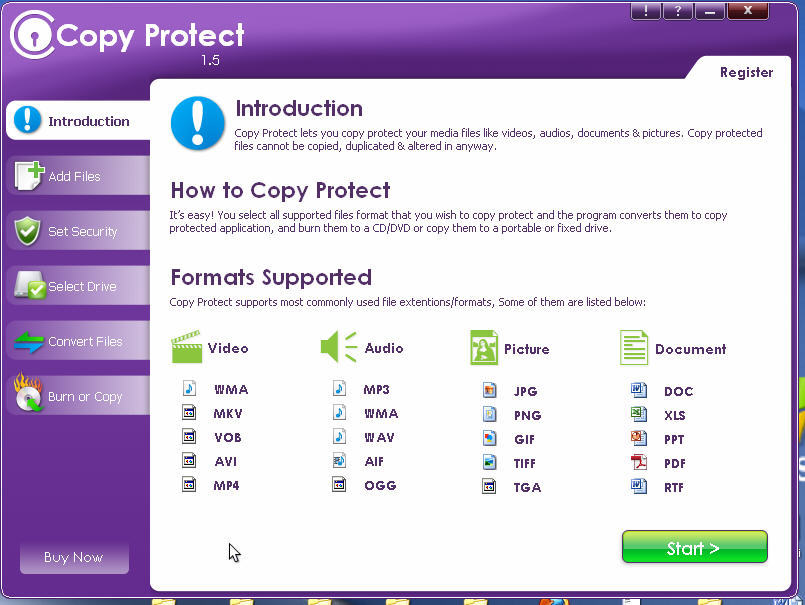805x605 pixels.
Task: Click the TGA file icon
Action: 490,486
